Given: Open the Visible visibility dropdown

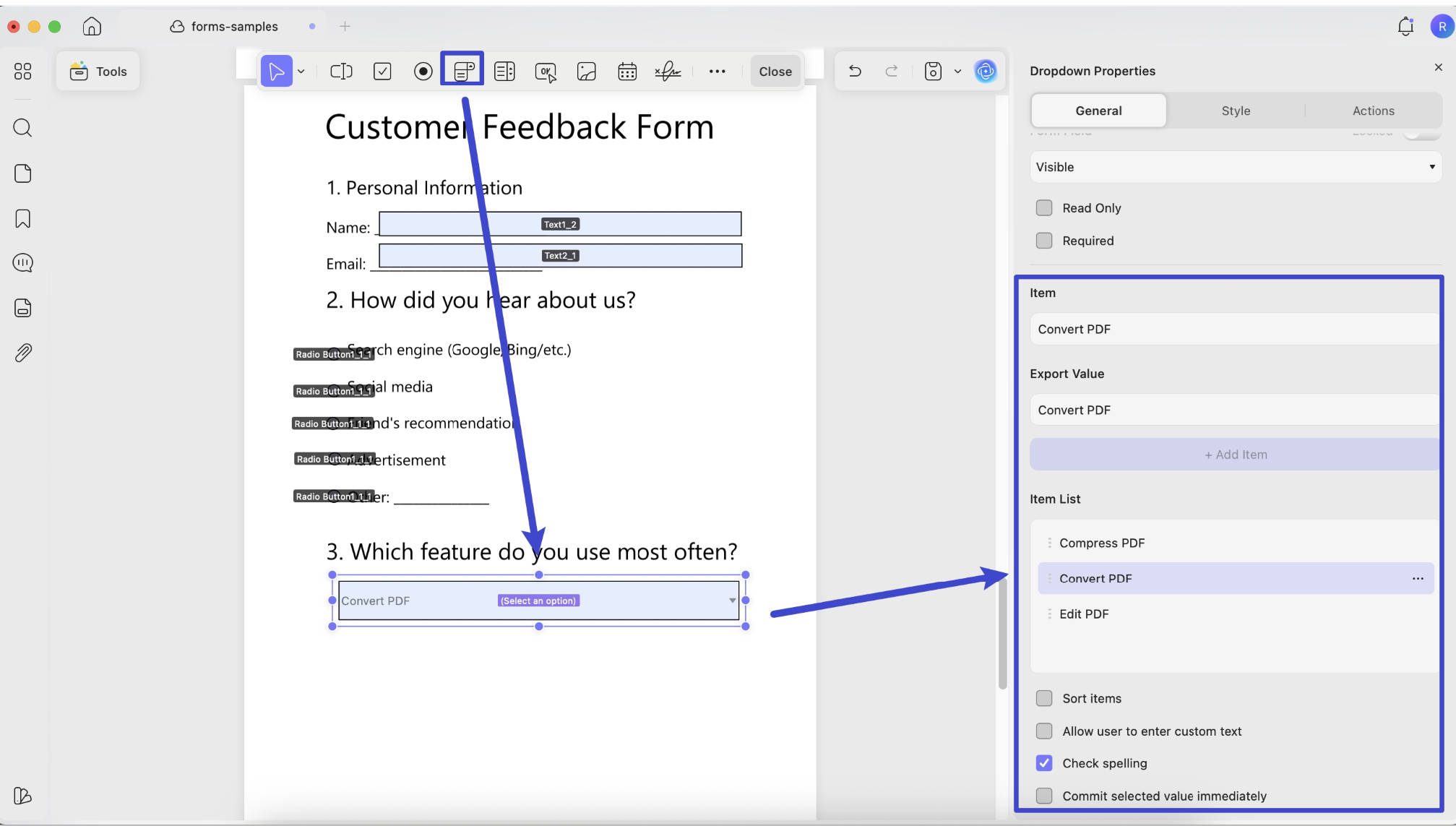Looking at the screenshot, I should pyautogui.click(x=1236, y=167).
